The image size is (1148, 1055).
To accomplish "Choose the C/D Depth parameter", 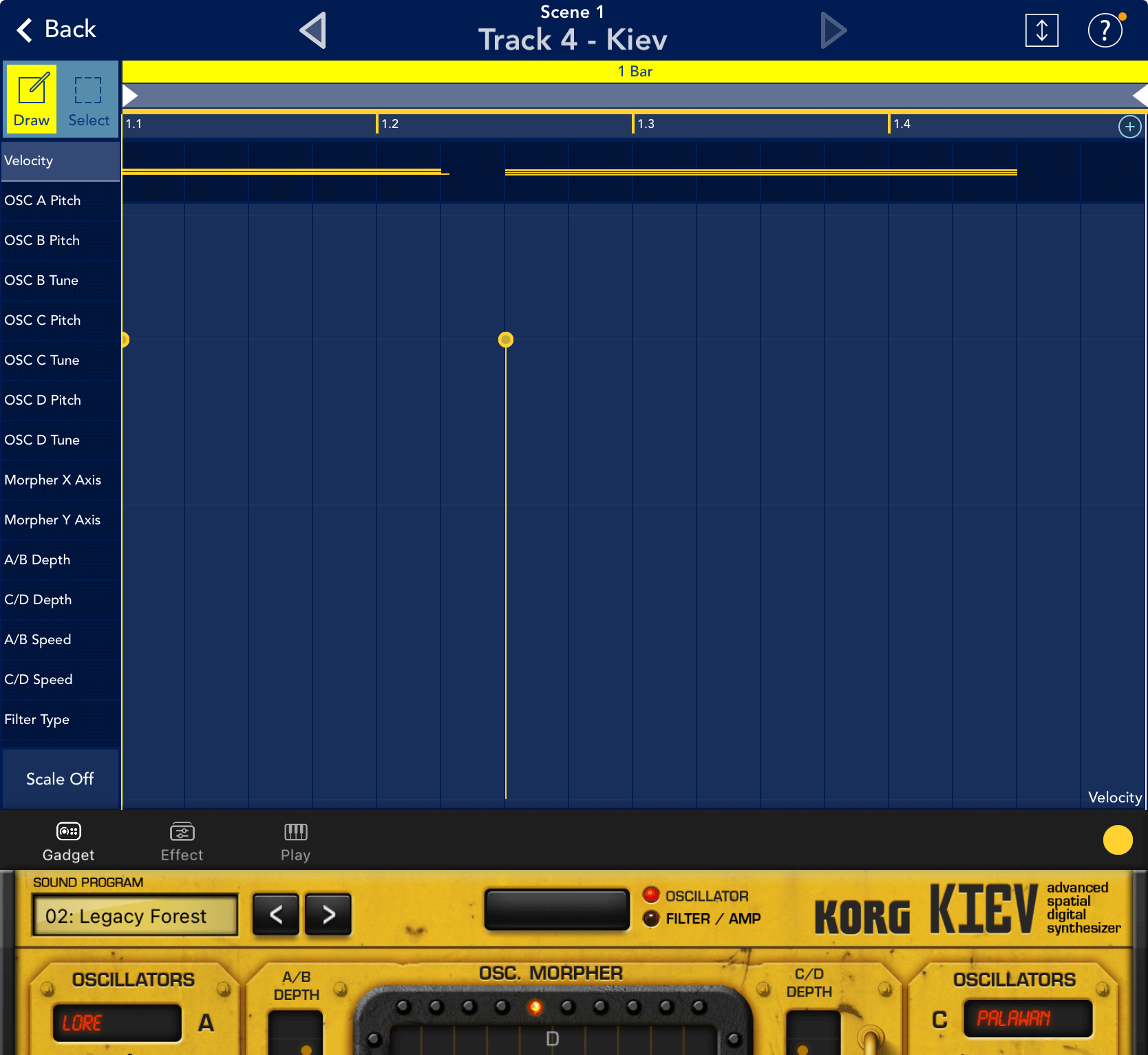I will click(60, 600).
